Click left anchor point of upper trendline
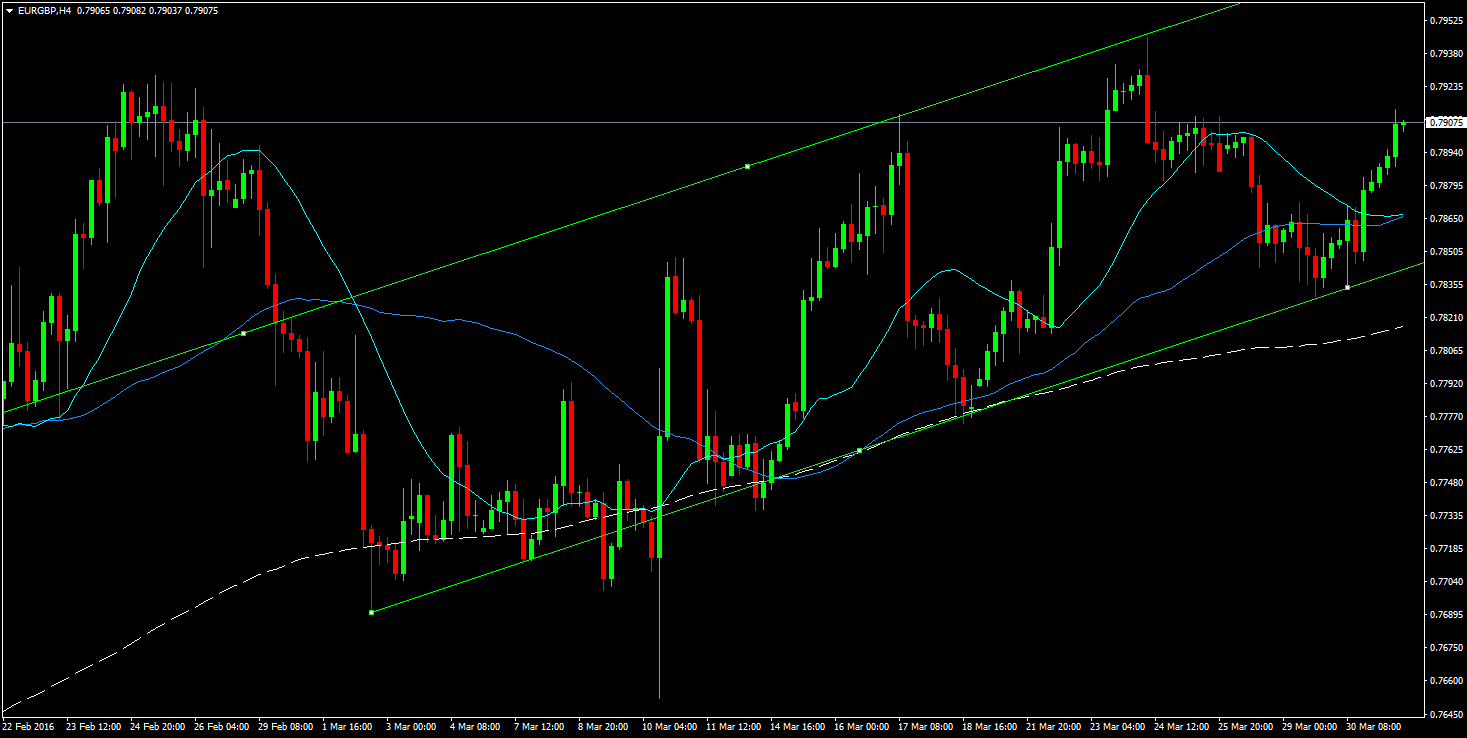The image size is (1467, 738). 244,333
